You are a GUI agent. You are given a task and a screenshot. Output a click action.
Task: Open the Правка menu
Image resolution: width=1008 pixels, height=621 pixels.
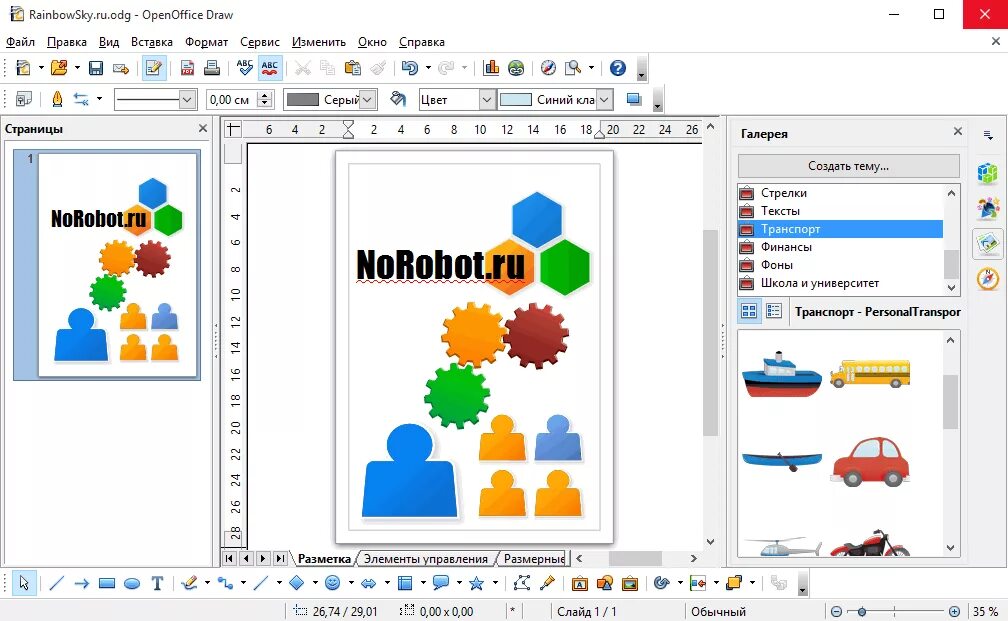67,42
